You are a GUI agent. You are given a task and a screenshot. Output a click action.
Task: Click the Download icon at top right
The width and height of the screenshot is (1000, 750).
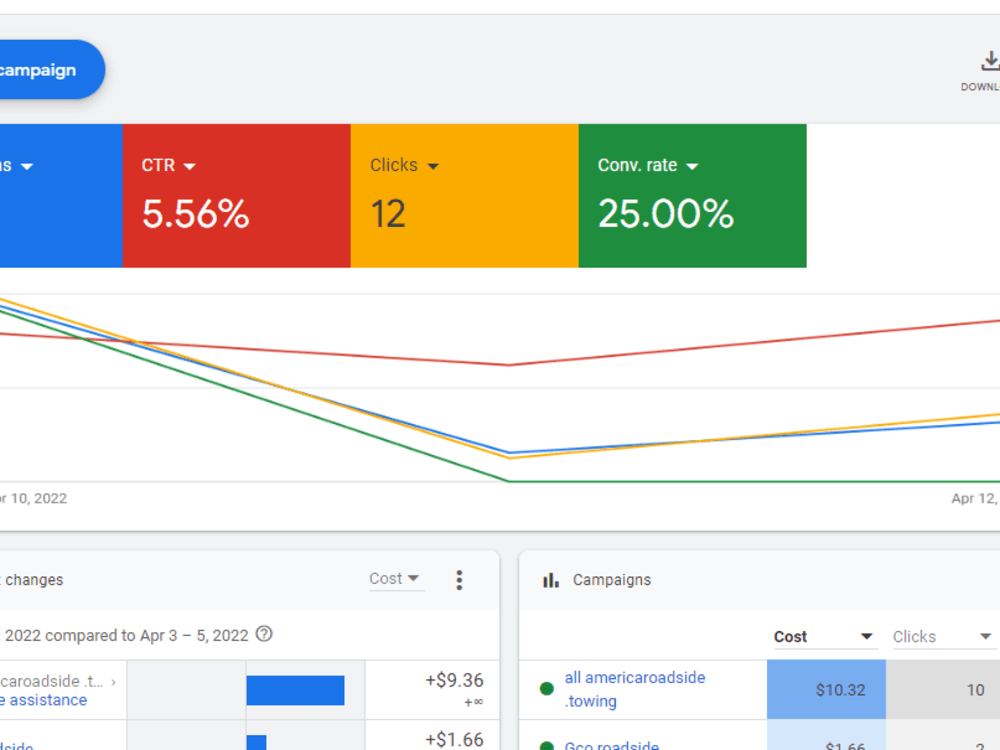[x=989, y=61]
